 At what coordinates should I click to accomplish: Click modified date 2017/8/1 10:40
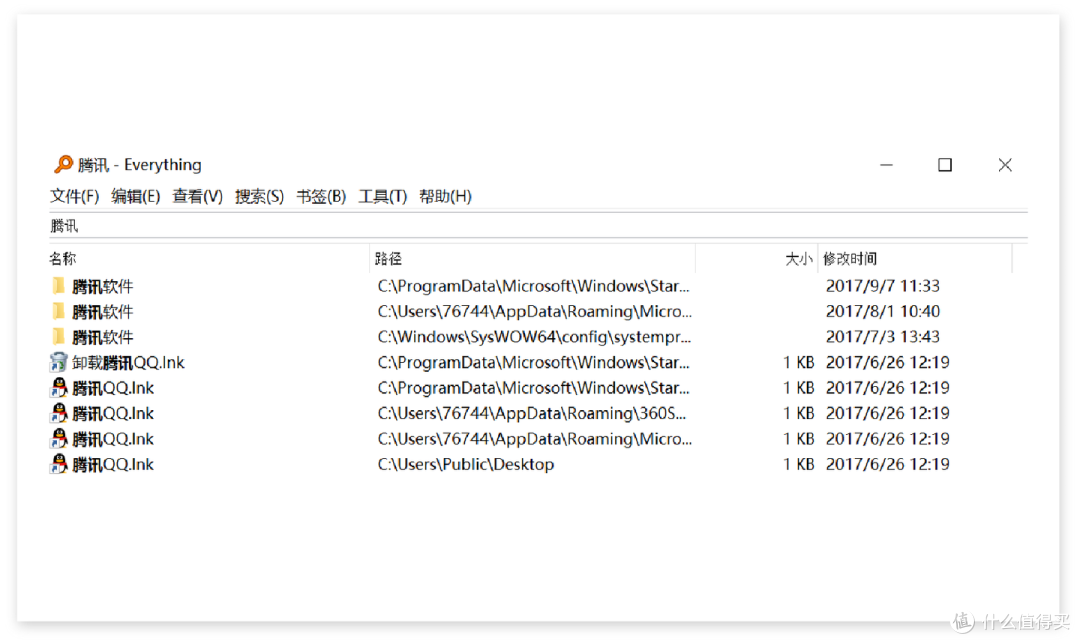pos(882,311)
